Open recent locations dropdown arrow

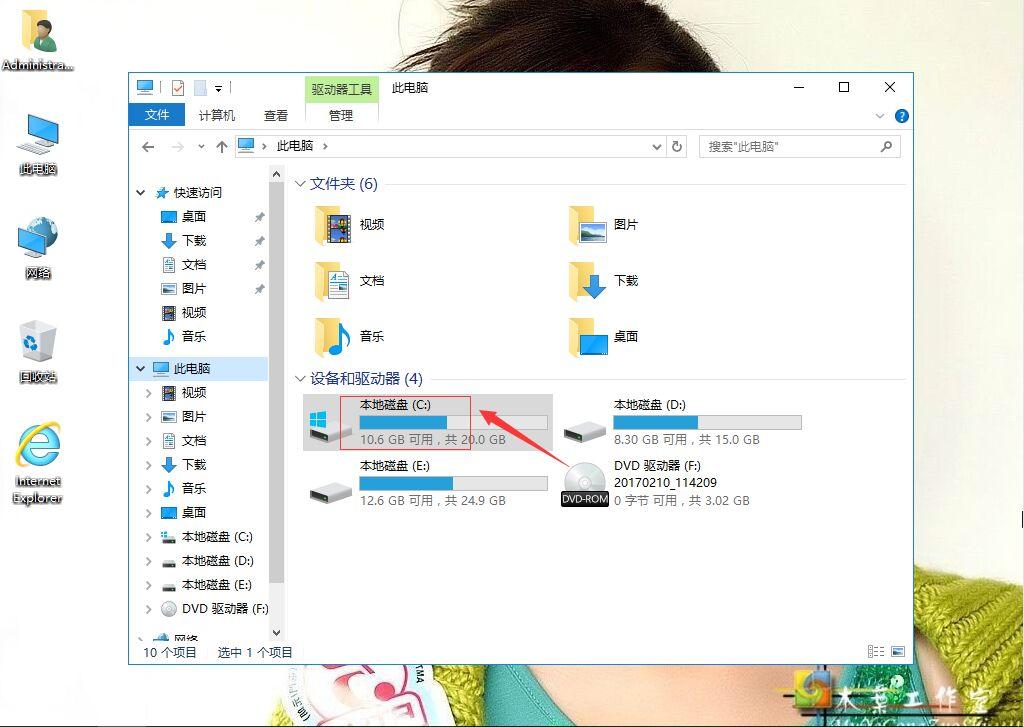point(201,147)
